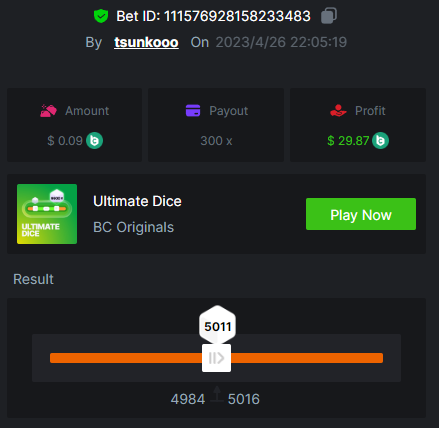Click the Ultimate Dice game title
The width and height of the screenshot is (439, 428).
pos(137,201)
